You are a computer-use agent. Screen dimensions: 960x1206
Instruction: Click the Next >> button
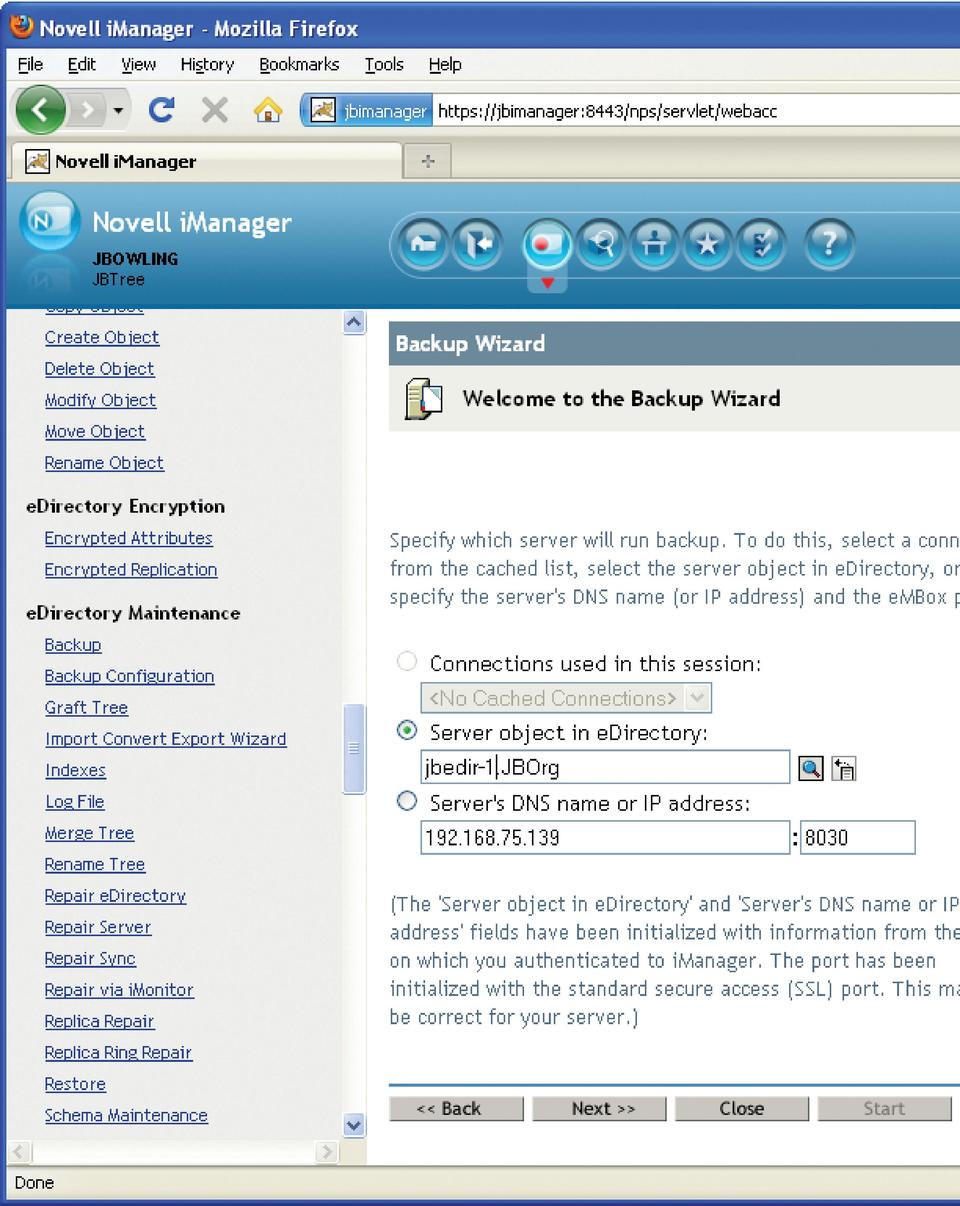point(599,1108)
